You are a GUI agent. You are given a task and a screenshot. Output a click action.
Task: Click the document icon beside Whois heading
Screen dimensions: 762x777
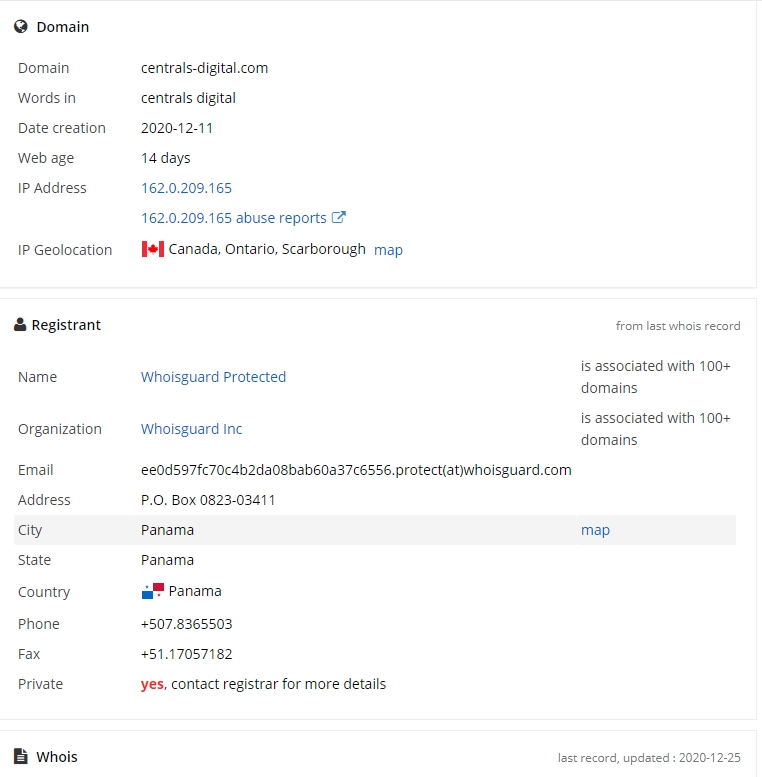pyautogui.click(x=21, y=756)
